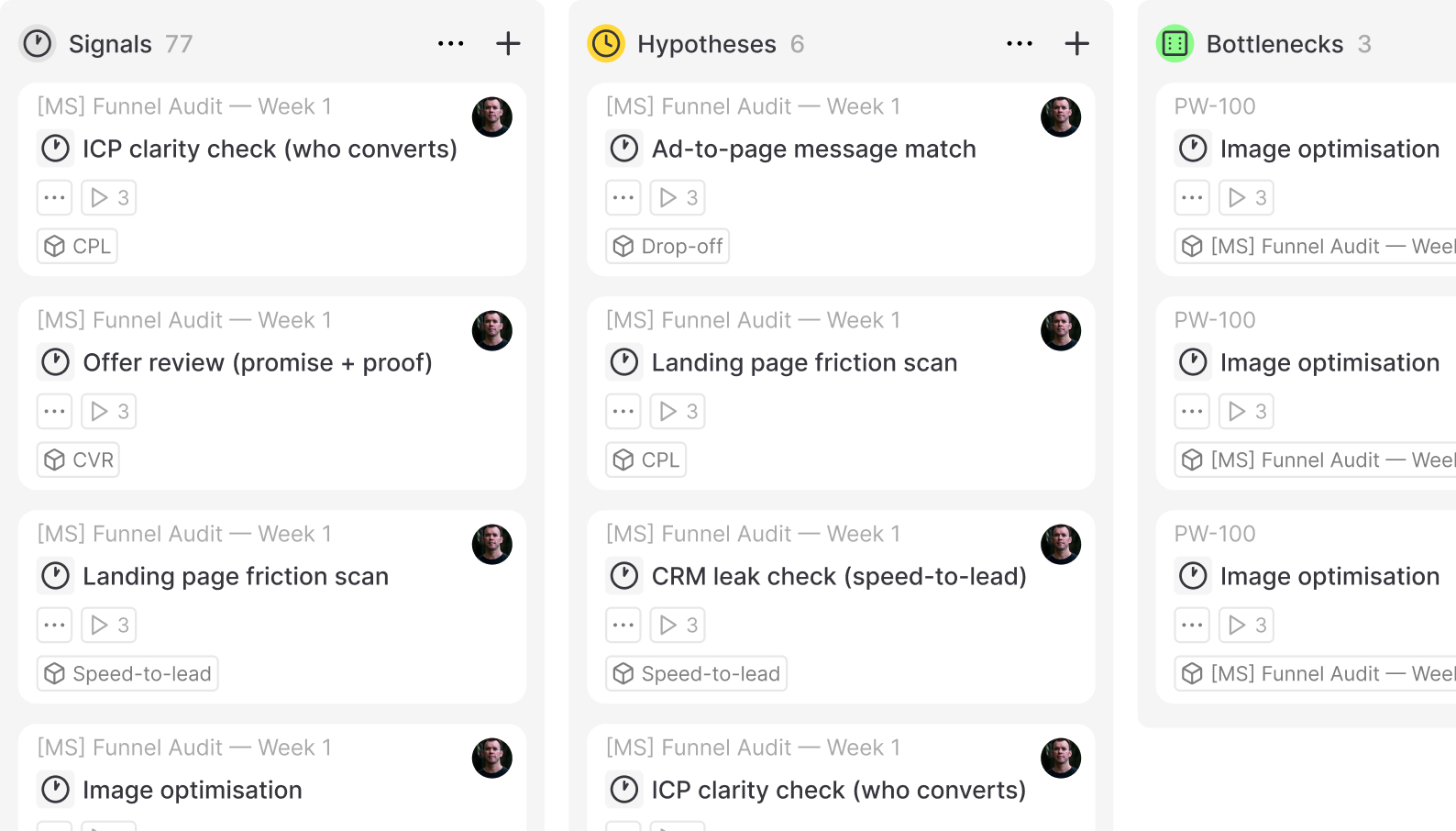The image size is (1456, 831).
Task: Open CRM leak check (speed-to-lead) card
Action: coord(838,576)
